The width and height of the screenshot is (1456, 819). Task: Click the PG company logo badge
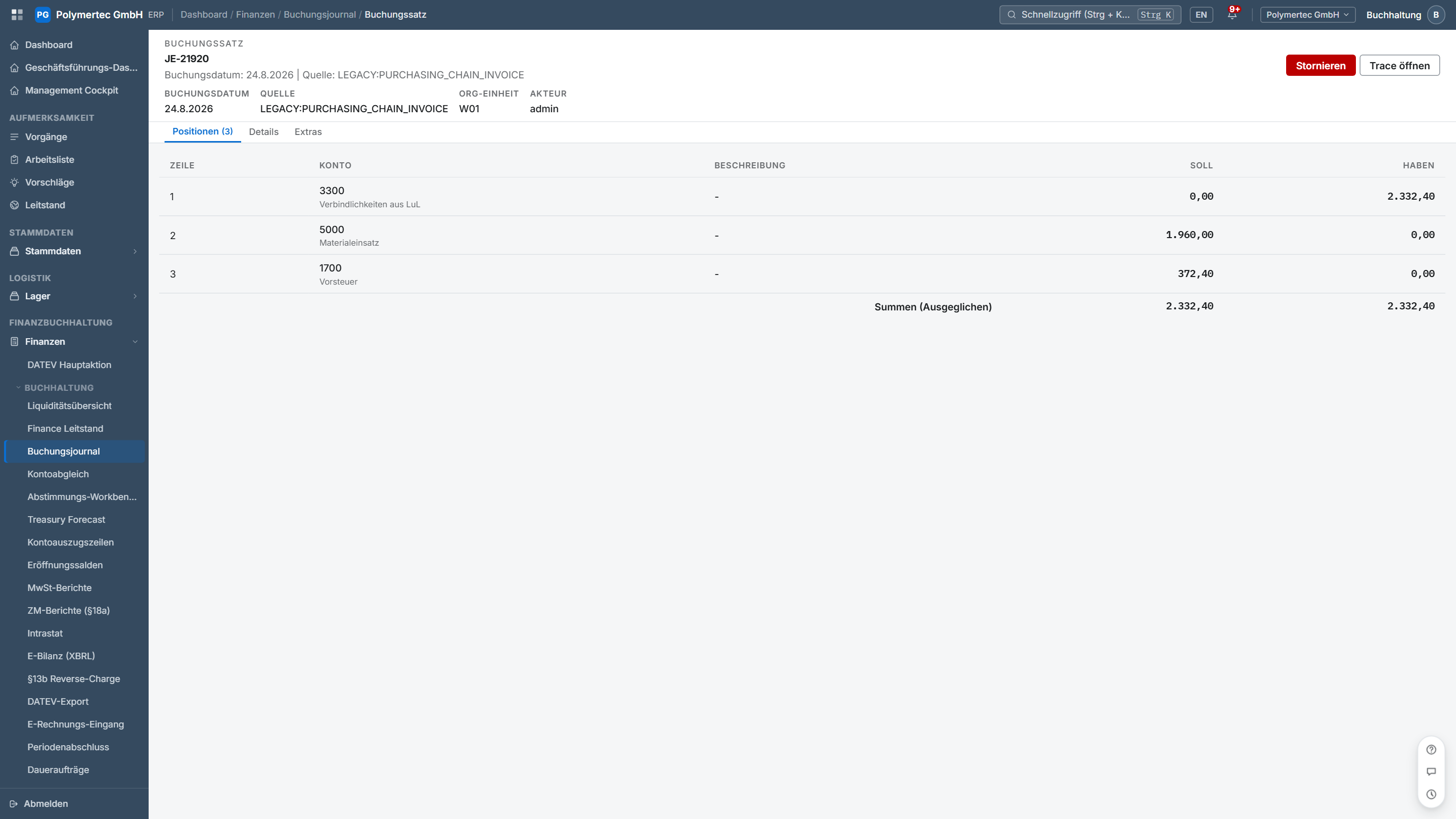pyautogui.click(x=42, y=15)
